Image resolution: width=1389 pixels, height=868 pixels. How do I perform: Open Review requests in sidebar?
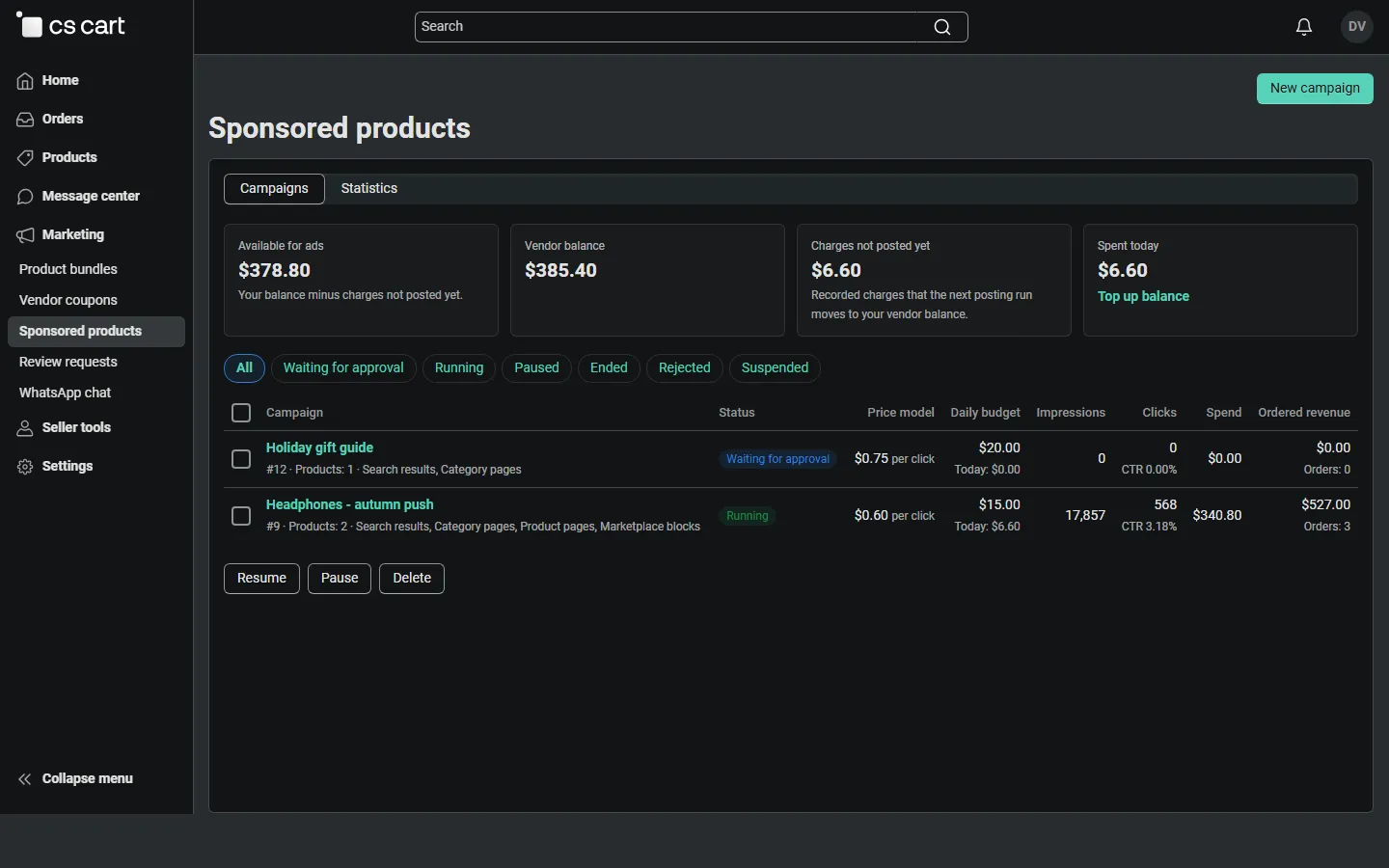click(x=96, y=363)
